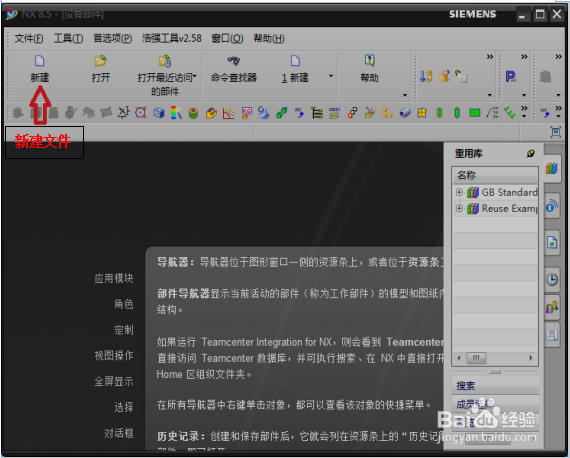The width and height of the screenshot is (570, 458).
Task: Click the KG weight calculation icon
Action: 246,113
